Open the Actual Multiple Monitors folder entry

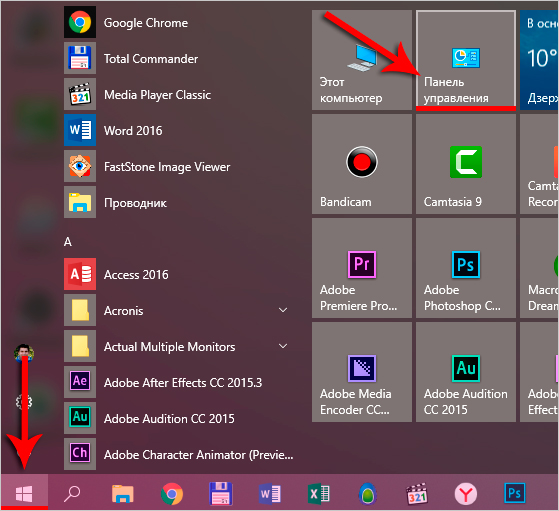(x=178, y=346)
